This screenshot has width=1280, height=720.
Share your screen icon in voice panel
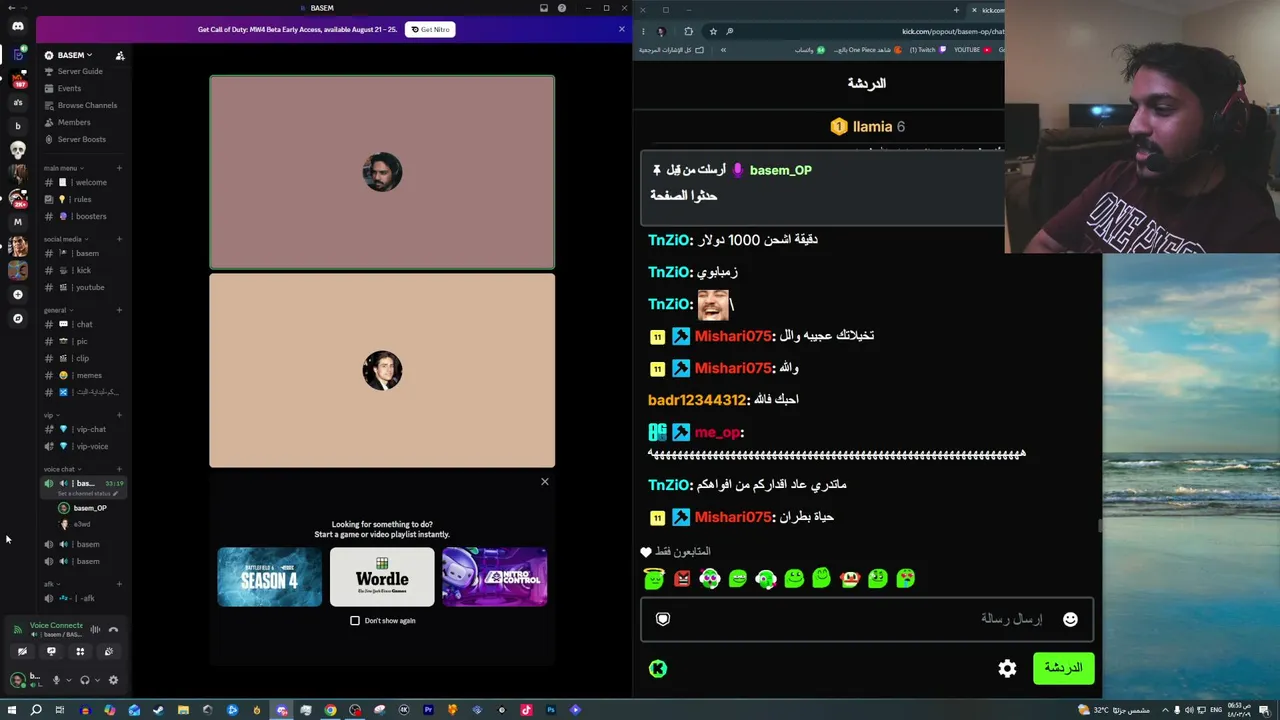[x=51, y=651]
